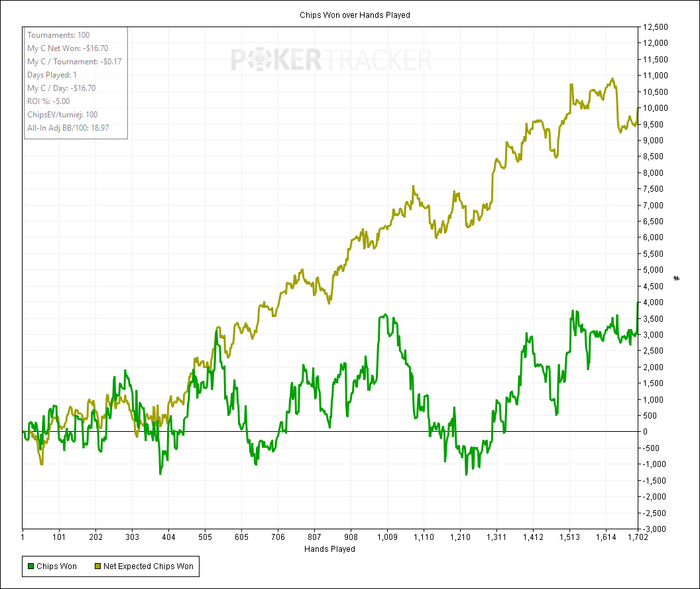700x589 pixels.
Task: Click the All-In Adj BB/100: 18.97 stat
Action: pos(68,128)
